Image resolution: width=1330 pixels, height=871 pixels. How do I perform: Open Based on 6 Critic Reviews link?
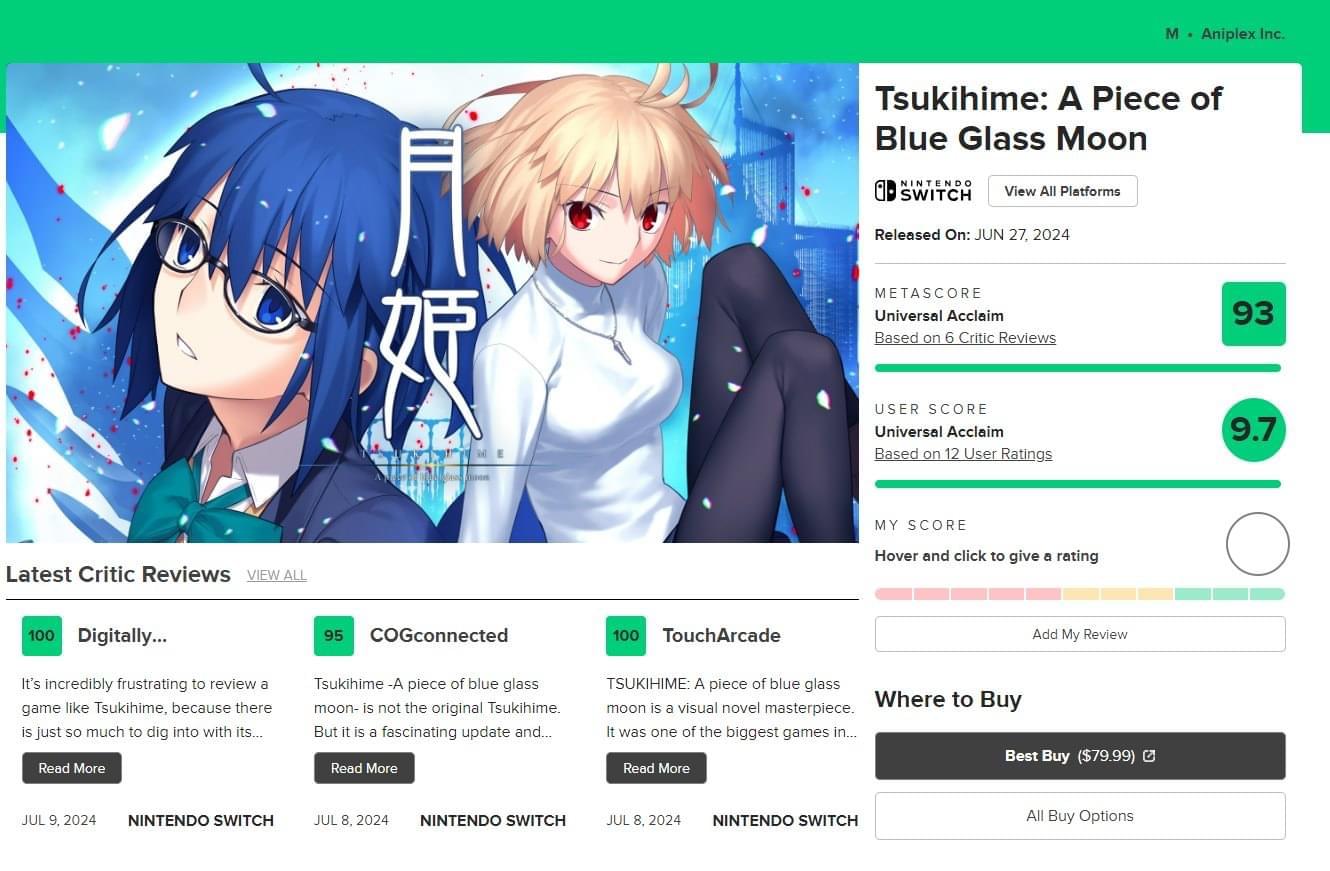pos(965,338)
